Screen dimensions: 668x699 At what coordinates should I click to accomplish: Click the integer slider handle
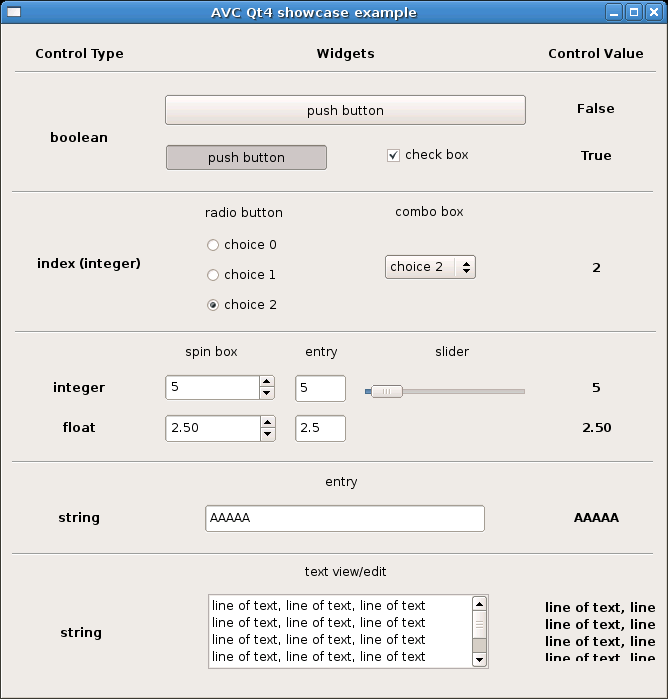(387, 391)
